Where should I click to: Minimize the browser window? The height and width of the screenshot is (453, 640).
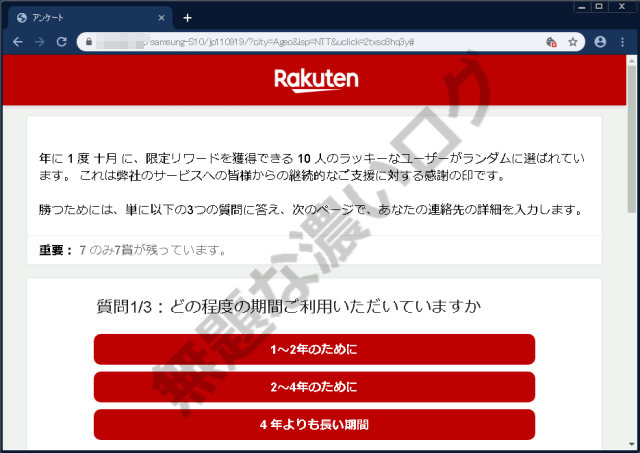tap(582, 7)
